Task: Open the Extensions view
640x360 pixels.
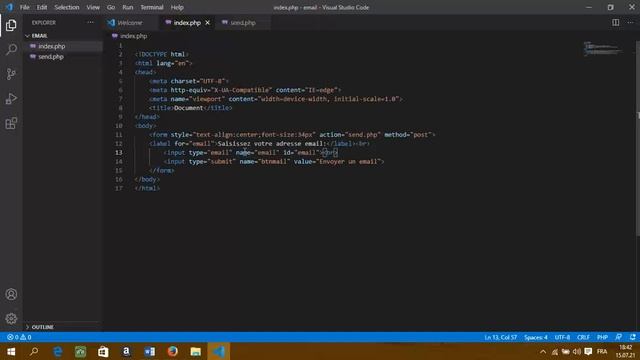Action: click(11, 123)
